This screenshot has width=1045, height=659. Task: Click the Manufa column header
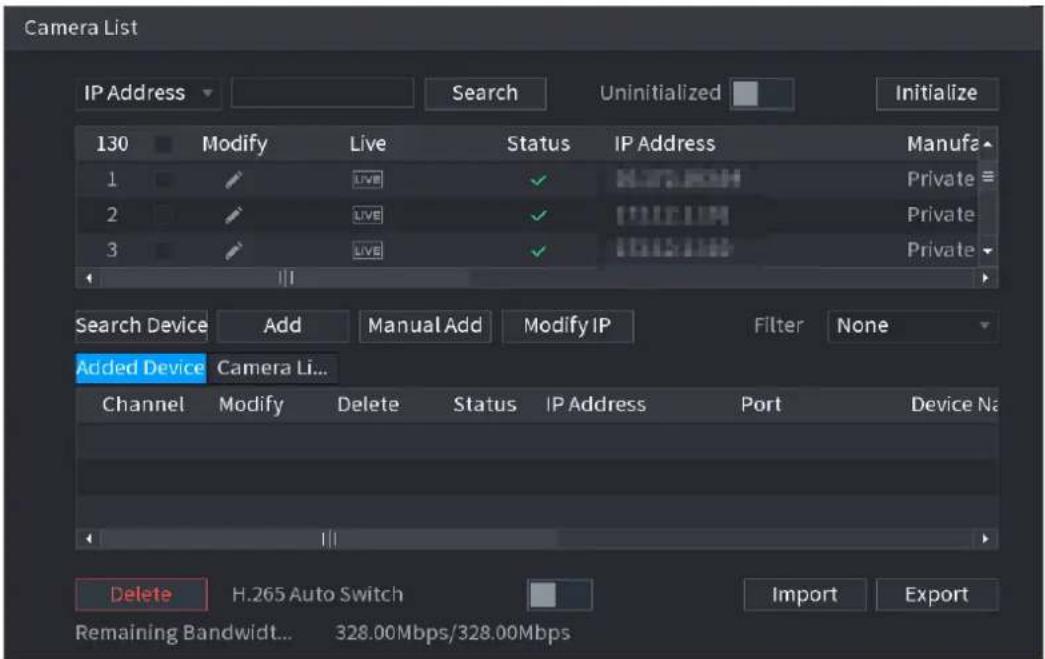pyautogui.click(x=942, y=144)
